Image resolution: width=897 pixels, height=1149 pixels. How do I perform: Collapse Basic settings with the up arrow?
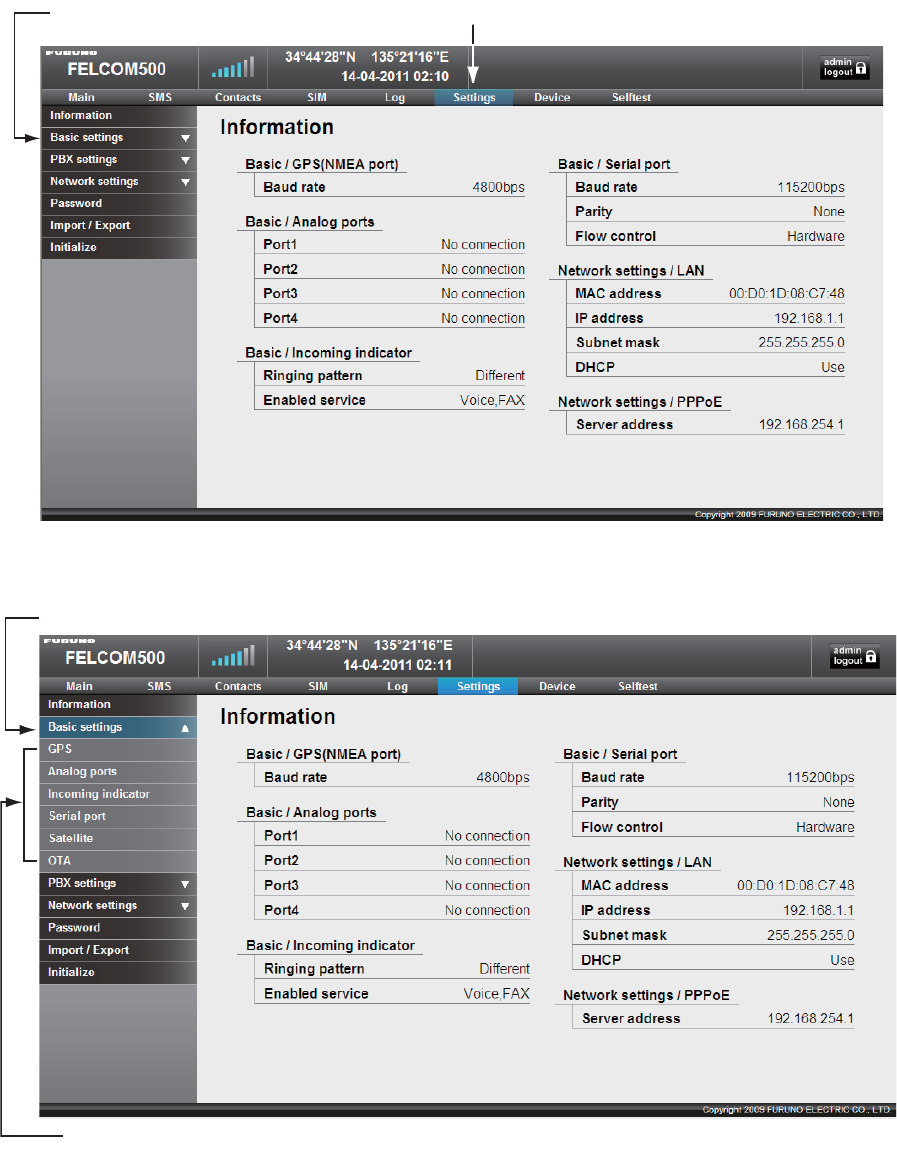(x=185, y=728)
